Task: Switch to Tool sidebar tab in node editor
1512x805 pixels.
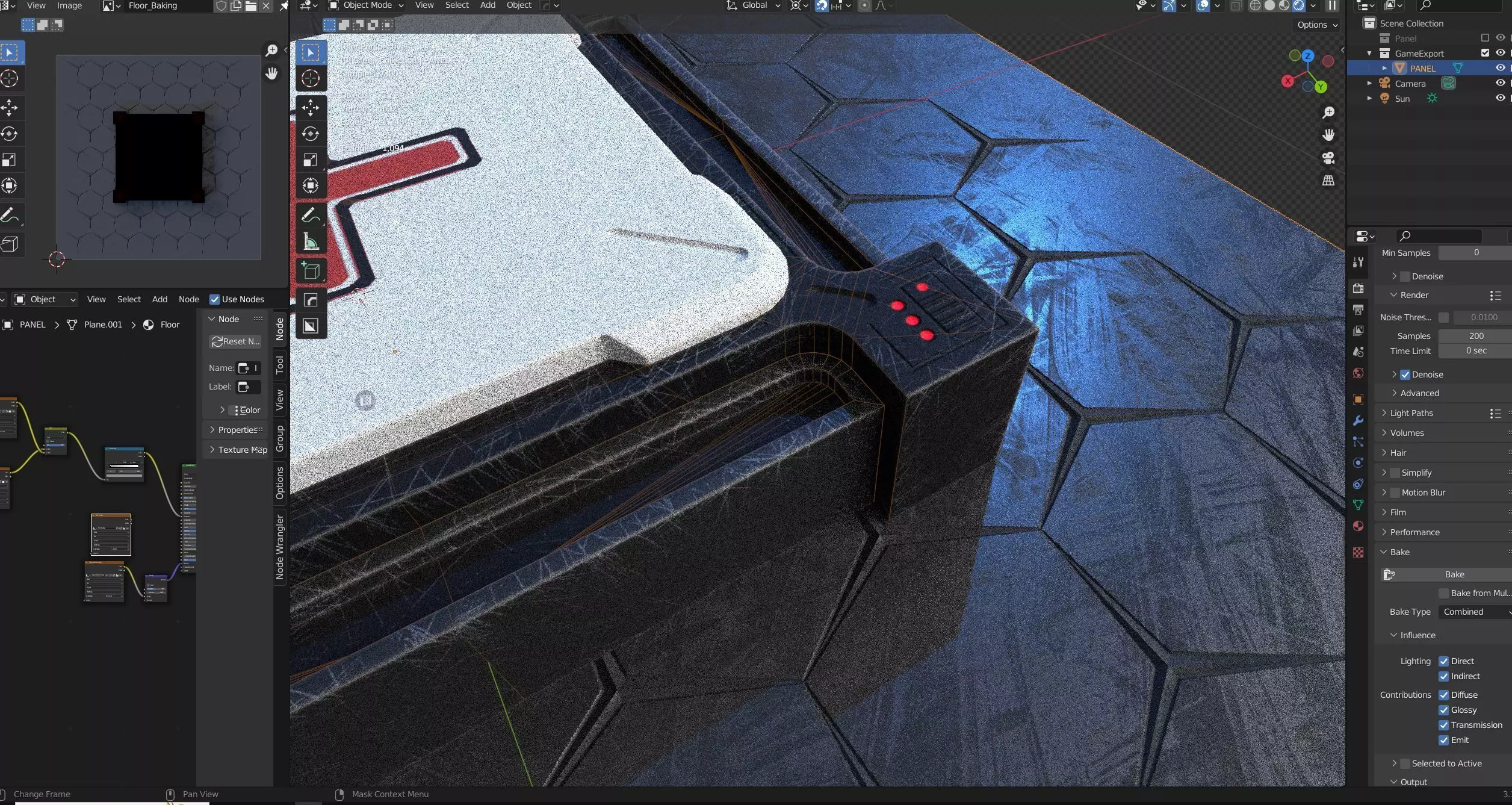Action: (x=279, y=364)
